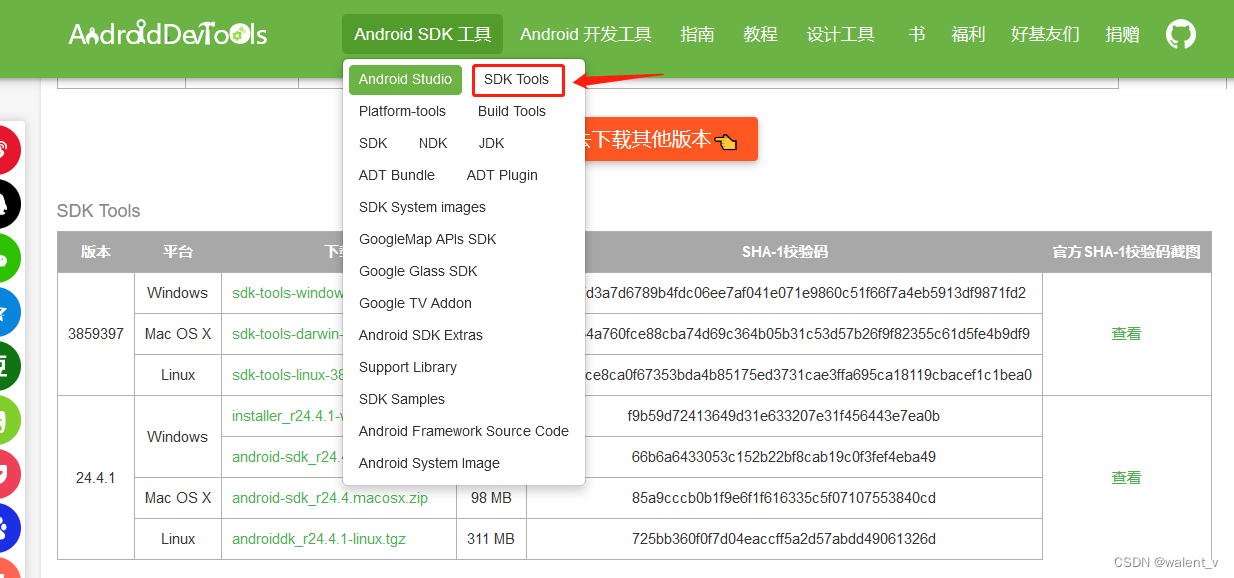This screenshot has width=1234, height=578.
Task: Share via the black QQ sidebar icon
Action: [x=5, y=205]
